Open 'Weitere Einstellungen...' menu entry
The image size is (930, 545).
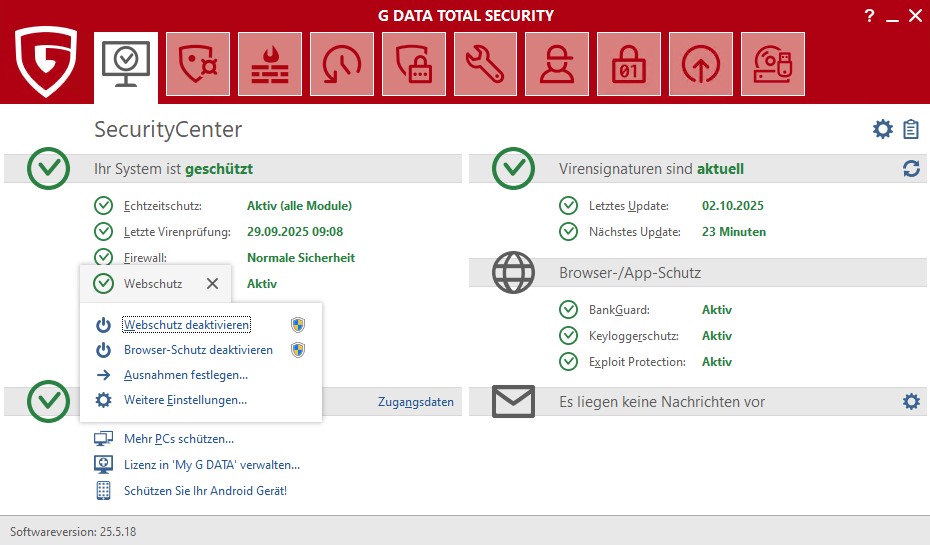pyautogui.click(x=185, y=400)
